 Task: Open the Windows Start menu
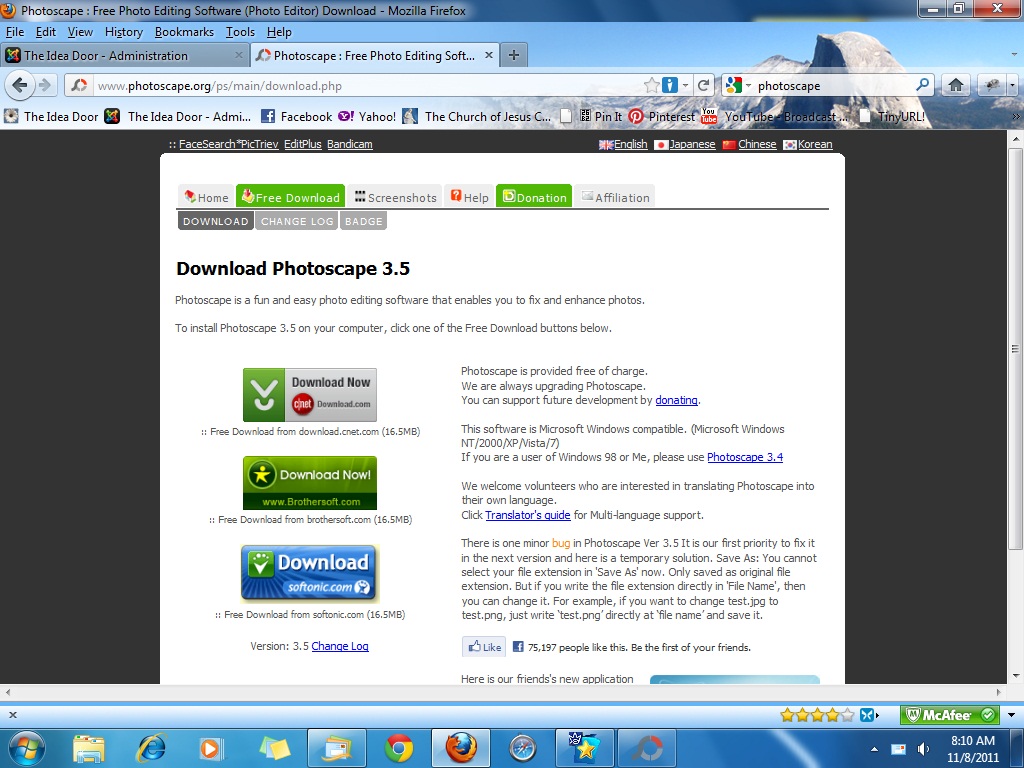pyautogui.click(x=27, y=748)
